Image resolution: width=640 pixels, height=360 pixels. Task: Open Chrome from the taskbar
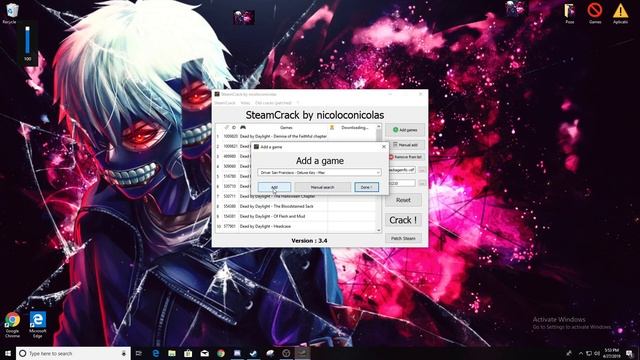pos(221,353)
